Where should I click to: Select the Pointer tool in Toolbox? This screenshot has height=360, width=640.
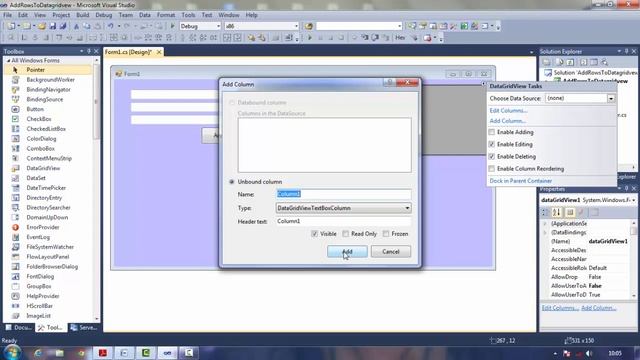click(x=36, y=70)
